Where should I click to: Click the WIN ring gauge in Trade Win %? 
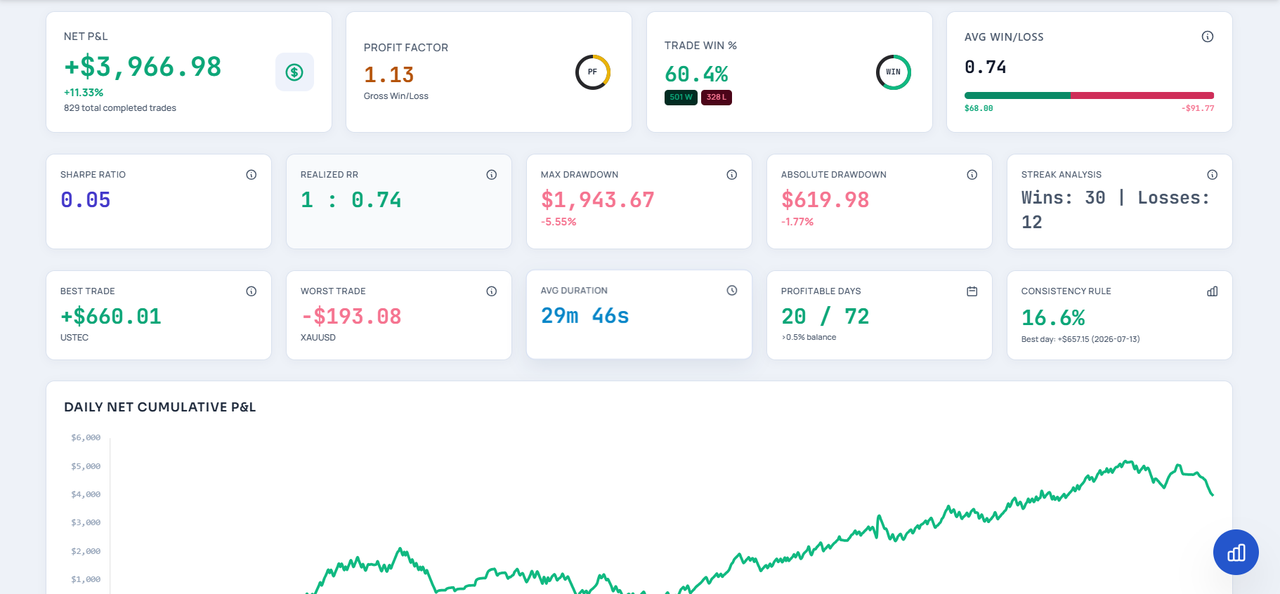(x=893, y=72)
